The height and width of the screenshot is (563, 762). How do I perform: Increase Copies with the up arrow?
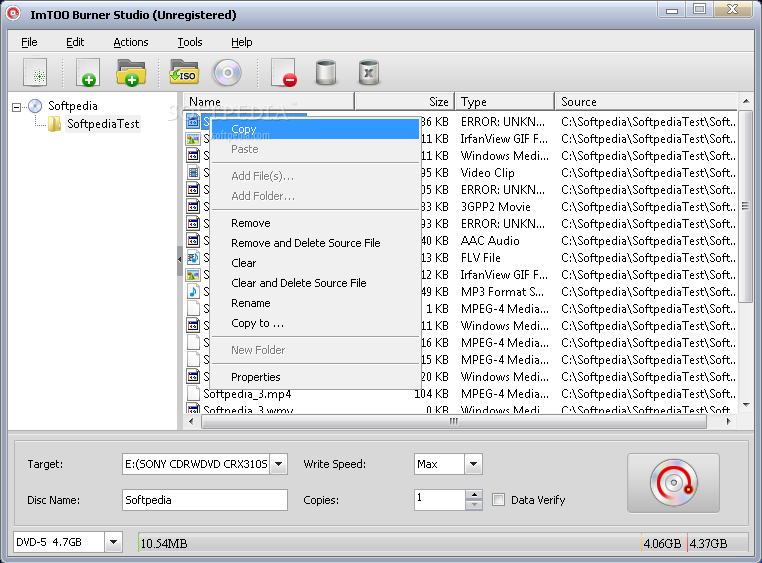[x=474, y=495]
